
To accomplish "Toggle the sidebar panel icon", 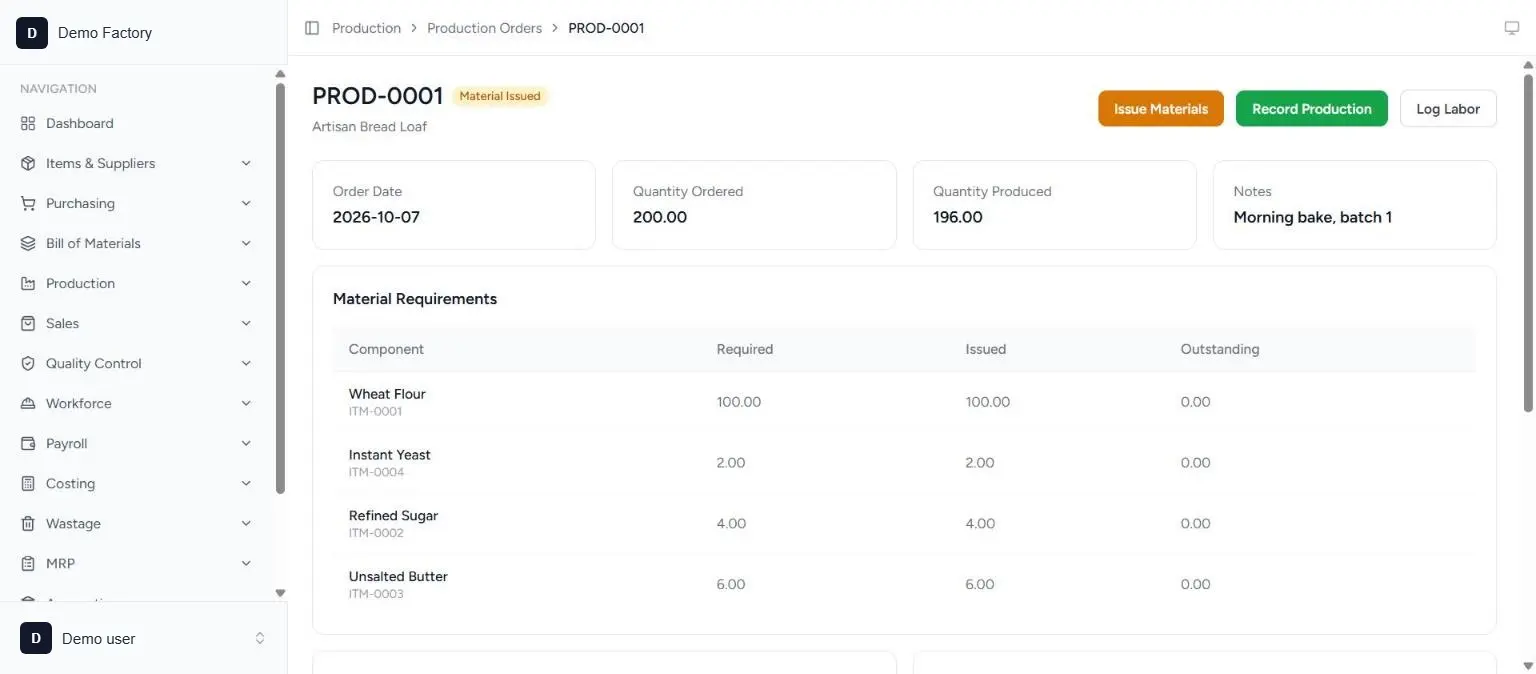I will (x=312, y=28).
